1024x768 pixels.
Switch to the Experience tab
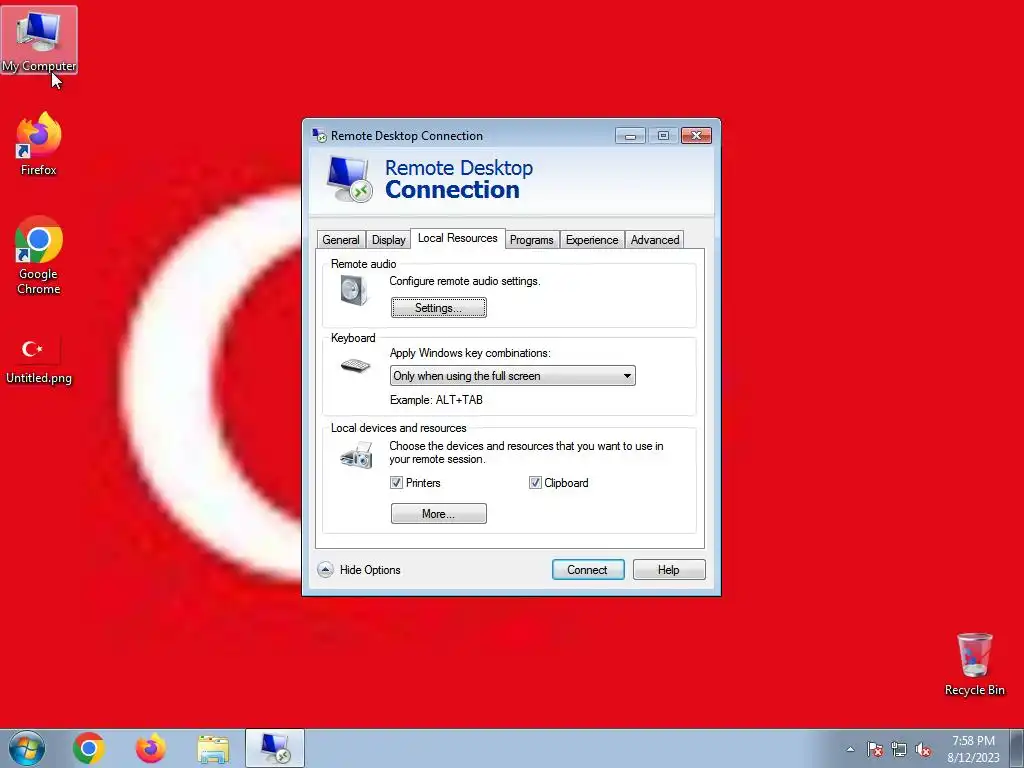(592, 240)
